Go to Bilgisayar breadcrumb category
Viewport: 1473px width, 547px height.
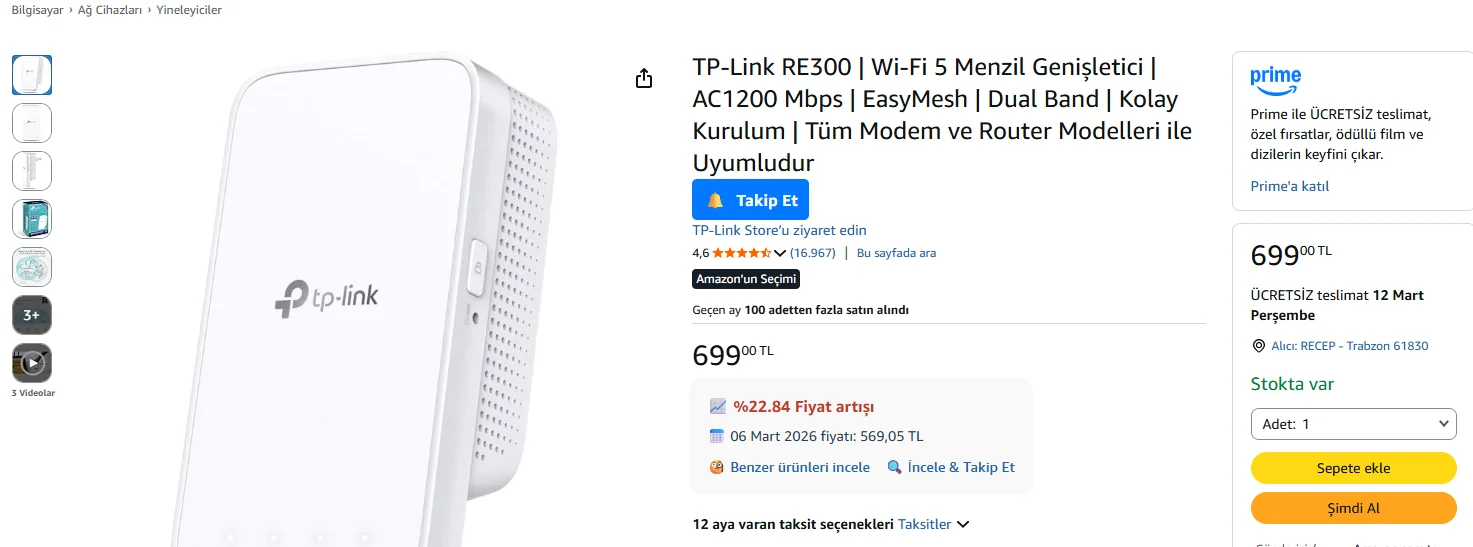[37, 10]
